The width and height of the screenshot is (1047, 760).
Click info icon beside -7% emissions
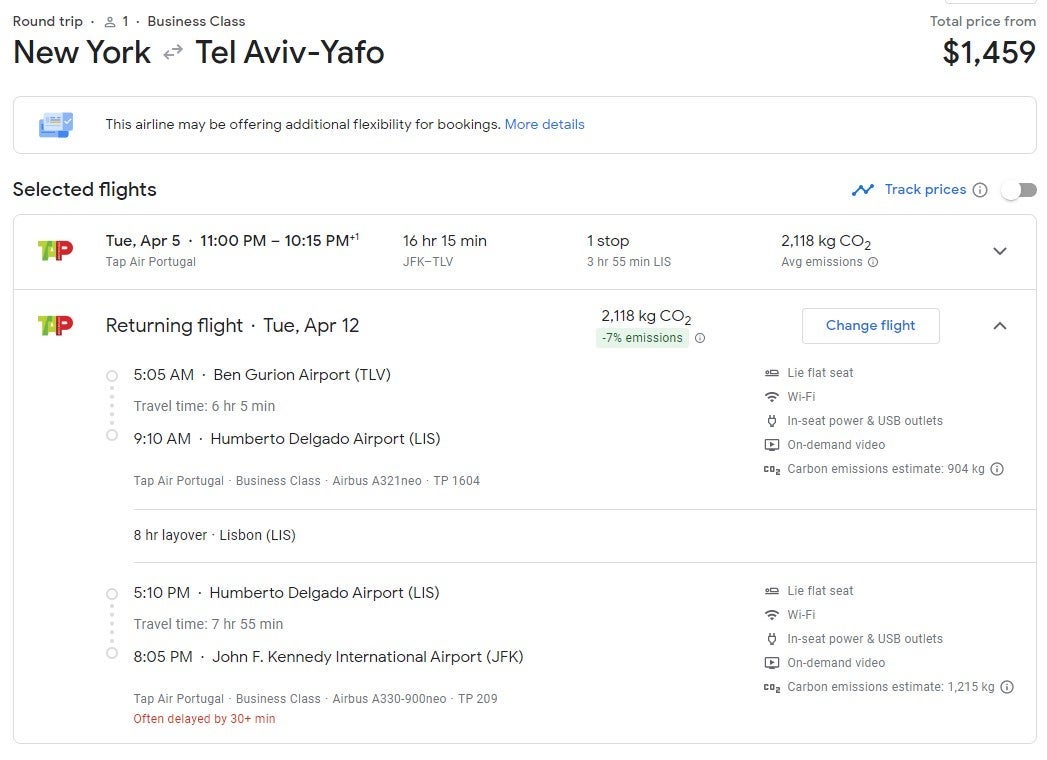[x=700, y=338]
